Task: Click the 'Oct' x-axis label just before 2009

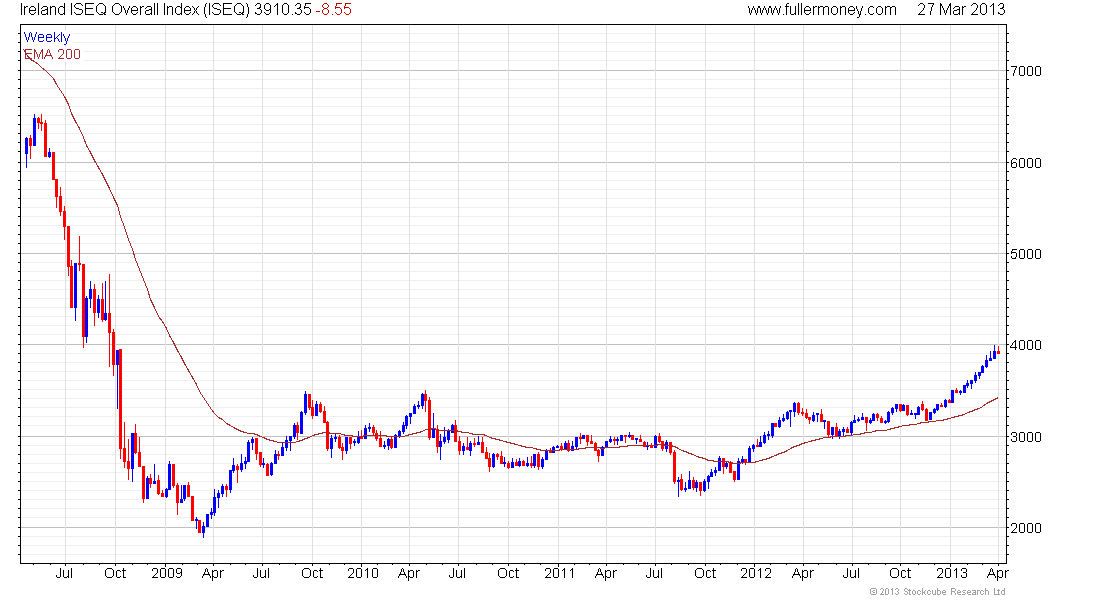Action: point(115,573)
